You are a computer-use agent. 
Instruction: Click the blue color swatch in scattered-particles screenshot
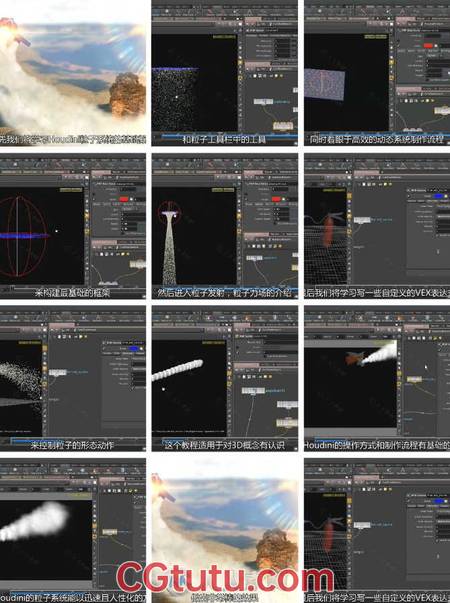tap(134, 348)
